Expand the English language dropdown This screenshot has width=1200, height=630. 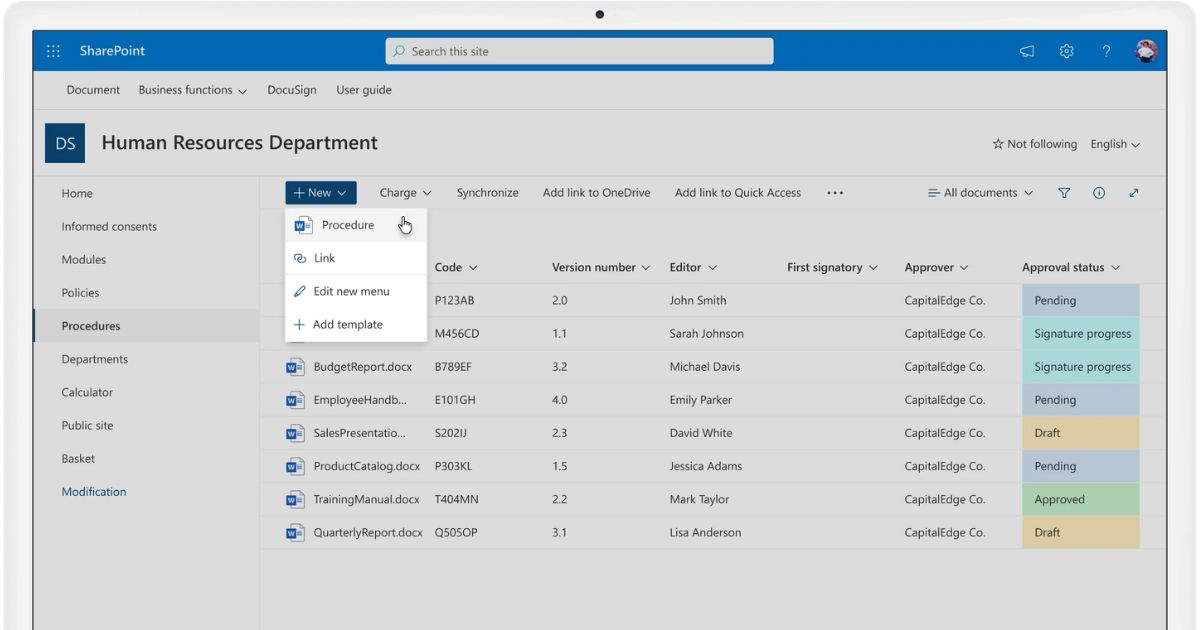[1115, 144]
